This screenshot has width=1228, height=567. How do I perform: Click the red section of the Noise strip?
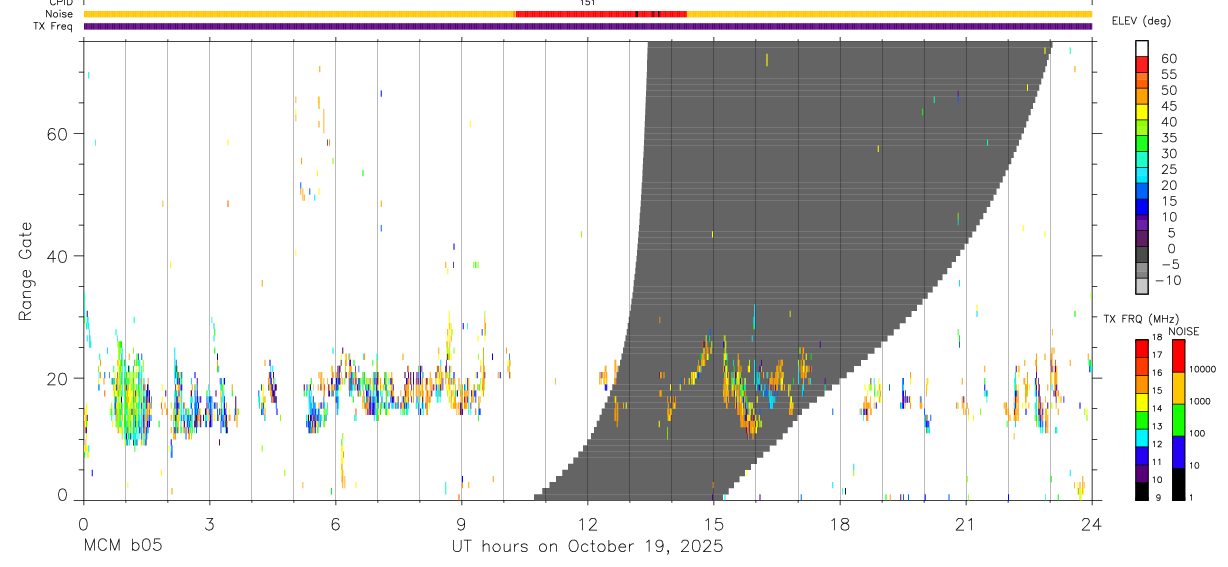coord(600,14)
